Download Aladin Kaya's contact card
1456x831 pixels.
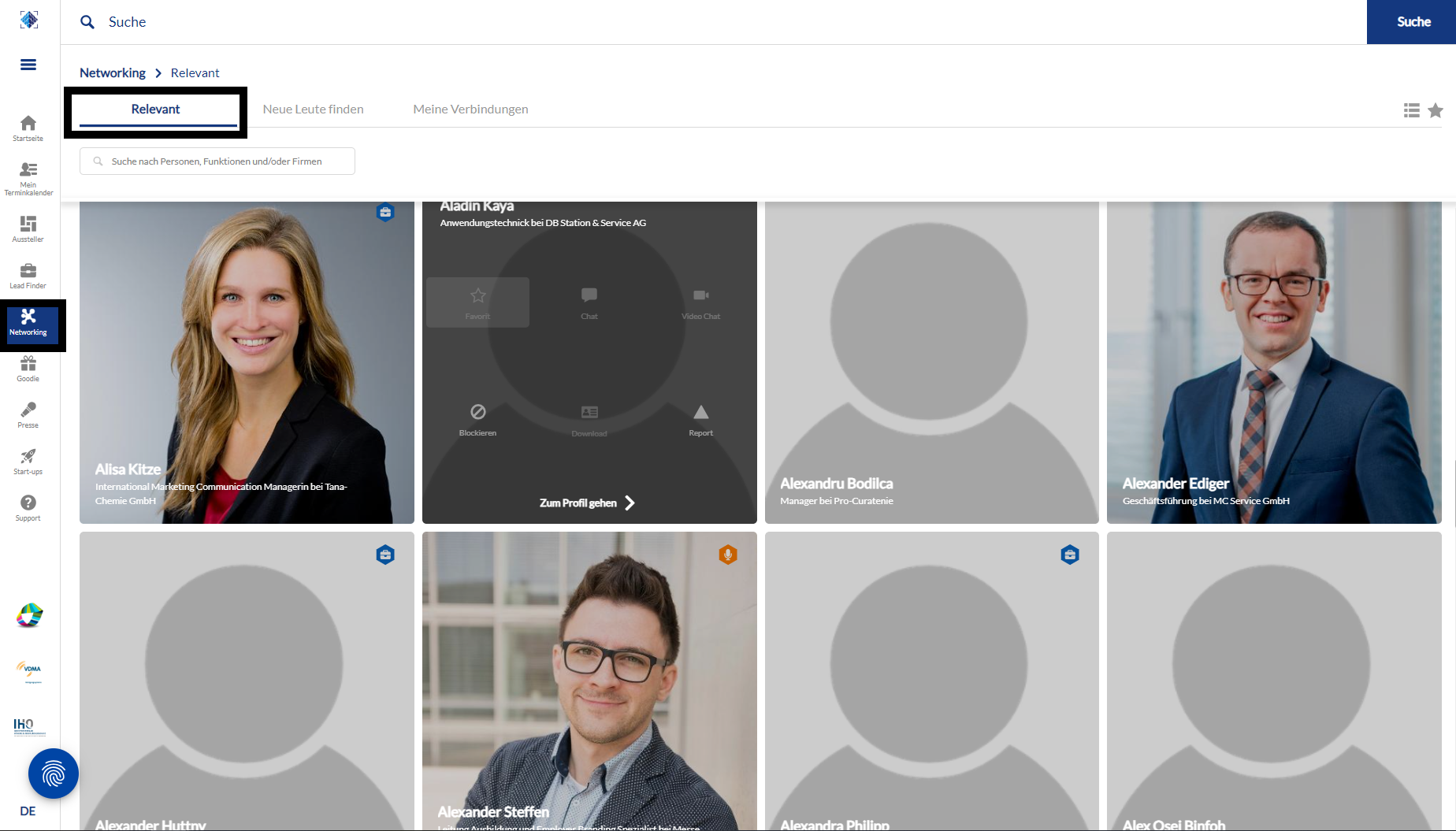coord(589,420)
